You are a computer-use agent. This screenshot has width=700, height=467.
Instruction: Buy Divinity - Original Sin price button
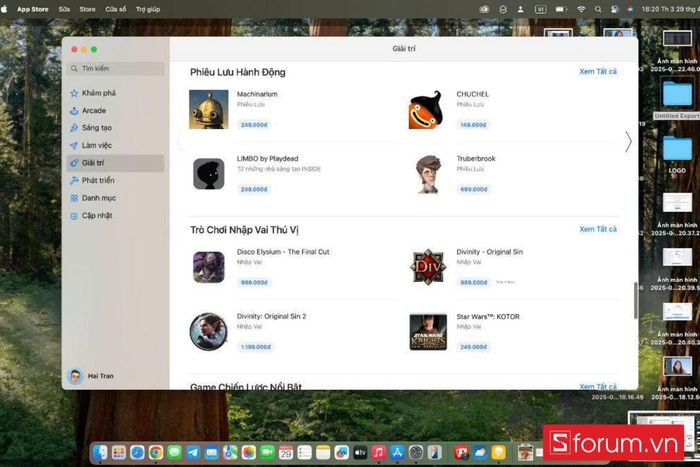tap(474, 283)
